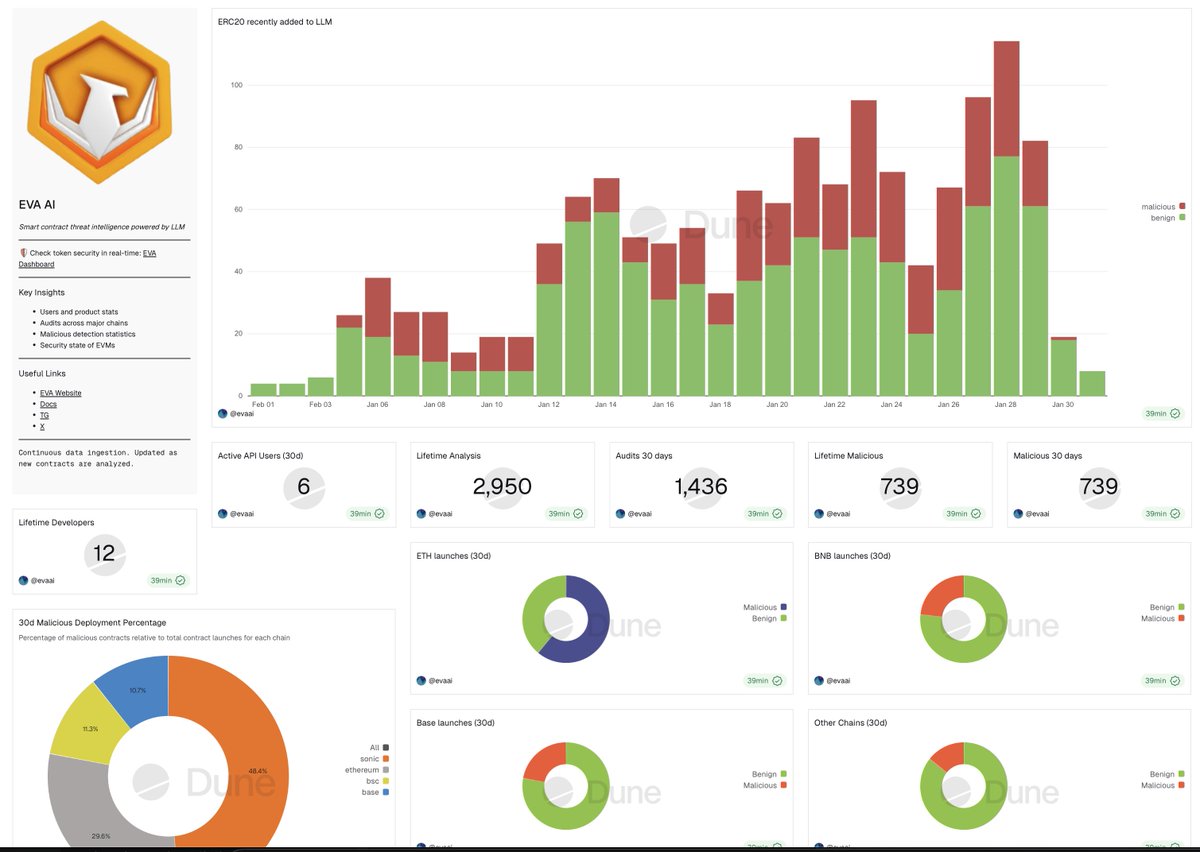
Task: Toggle the benign series in ERC20 chart legend
Action: (x=1167, y=217)
